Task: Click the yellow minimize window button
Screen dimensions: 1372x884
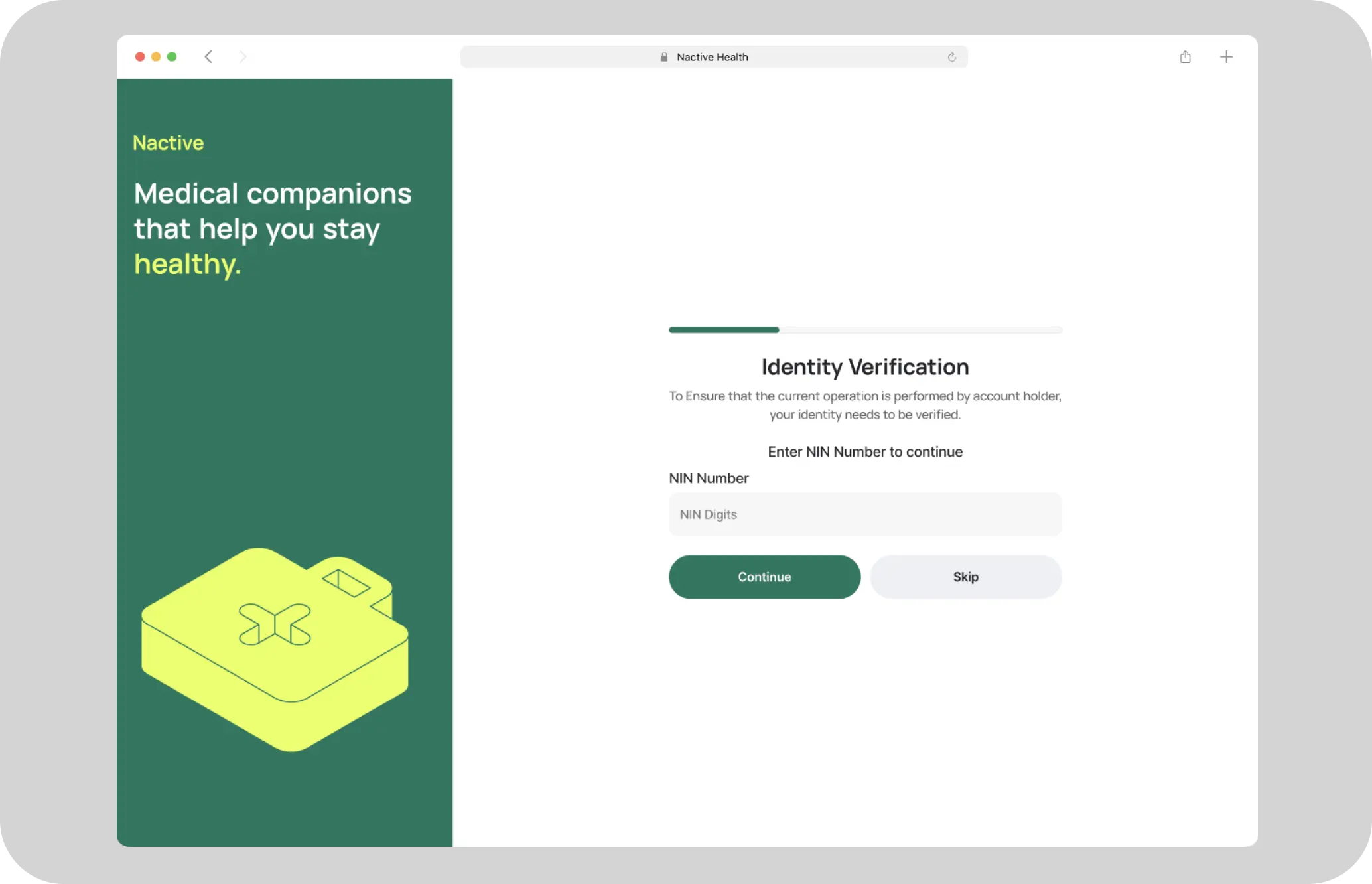Action: [156, 57]
